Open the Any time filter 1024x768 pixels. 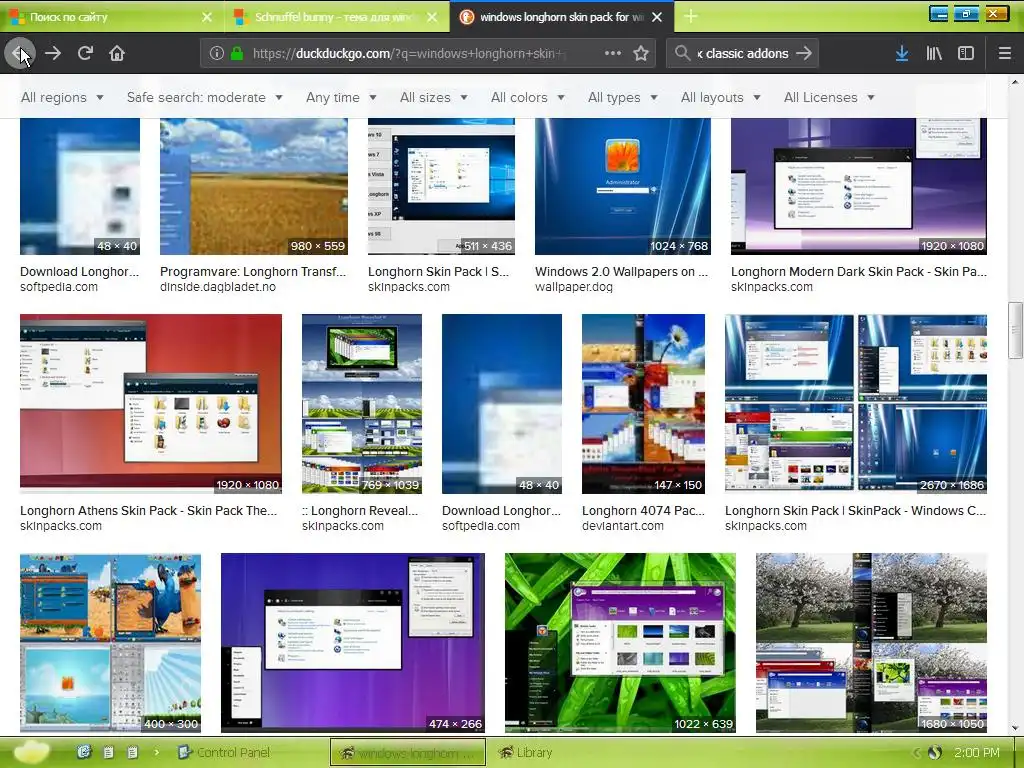point(341,97)
